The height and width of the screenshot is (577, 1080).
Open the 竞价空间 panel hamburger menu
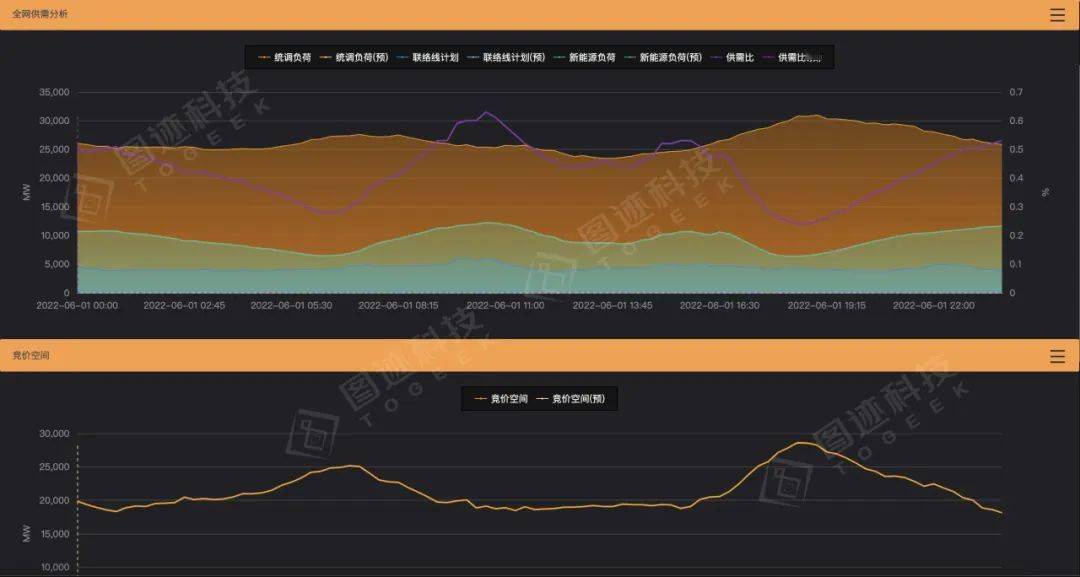coord(1057,355)
